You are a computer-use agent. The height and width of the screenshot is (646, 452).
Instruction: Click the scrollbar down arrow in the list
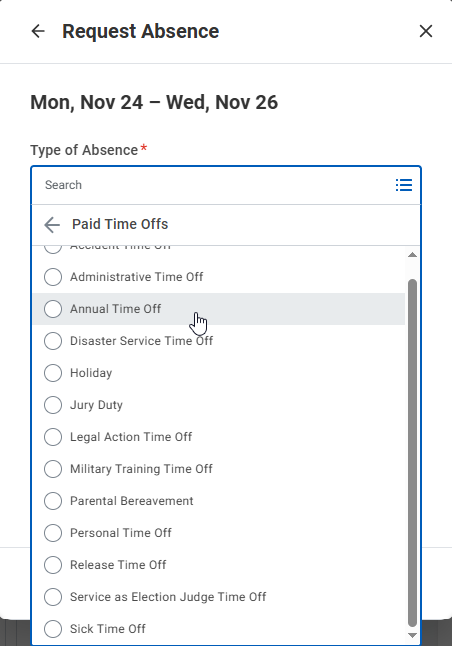(412, 636)
